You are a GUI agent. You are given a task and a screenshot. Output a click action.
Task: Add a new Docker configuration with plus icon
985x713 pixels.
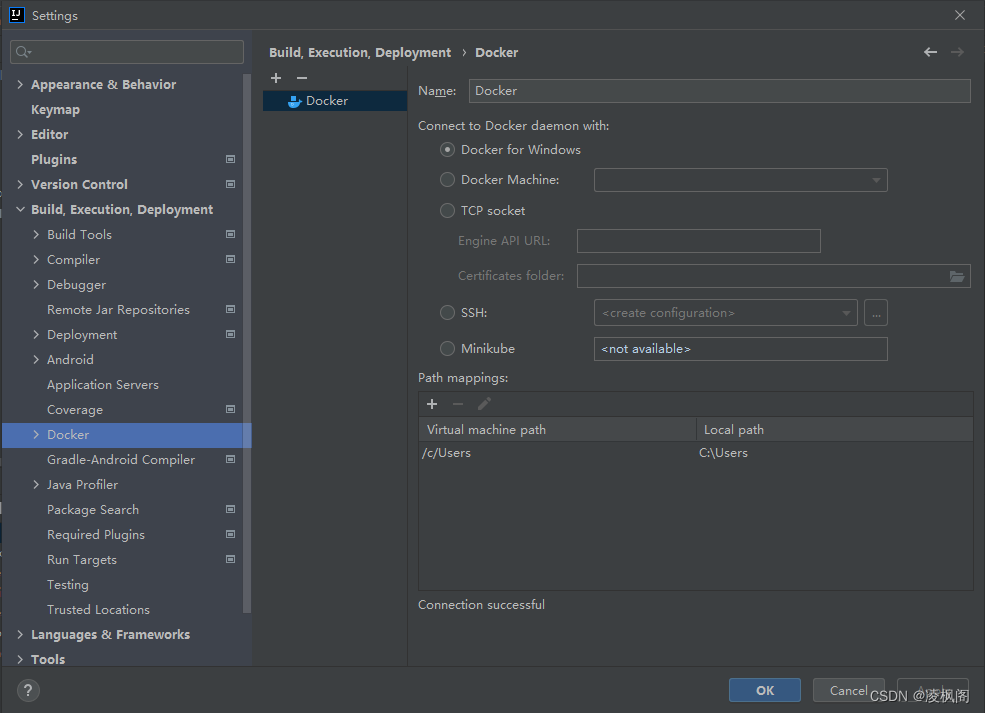[276, 78]
